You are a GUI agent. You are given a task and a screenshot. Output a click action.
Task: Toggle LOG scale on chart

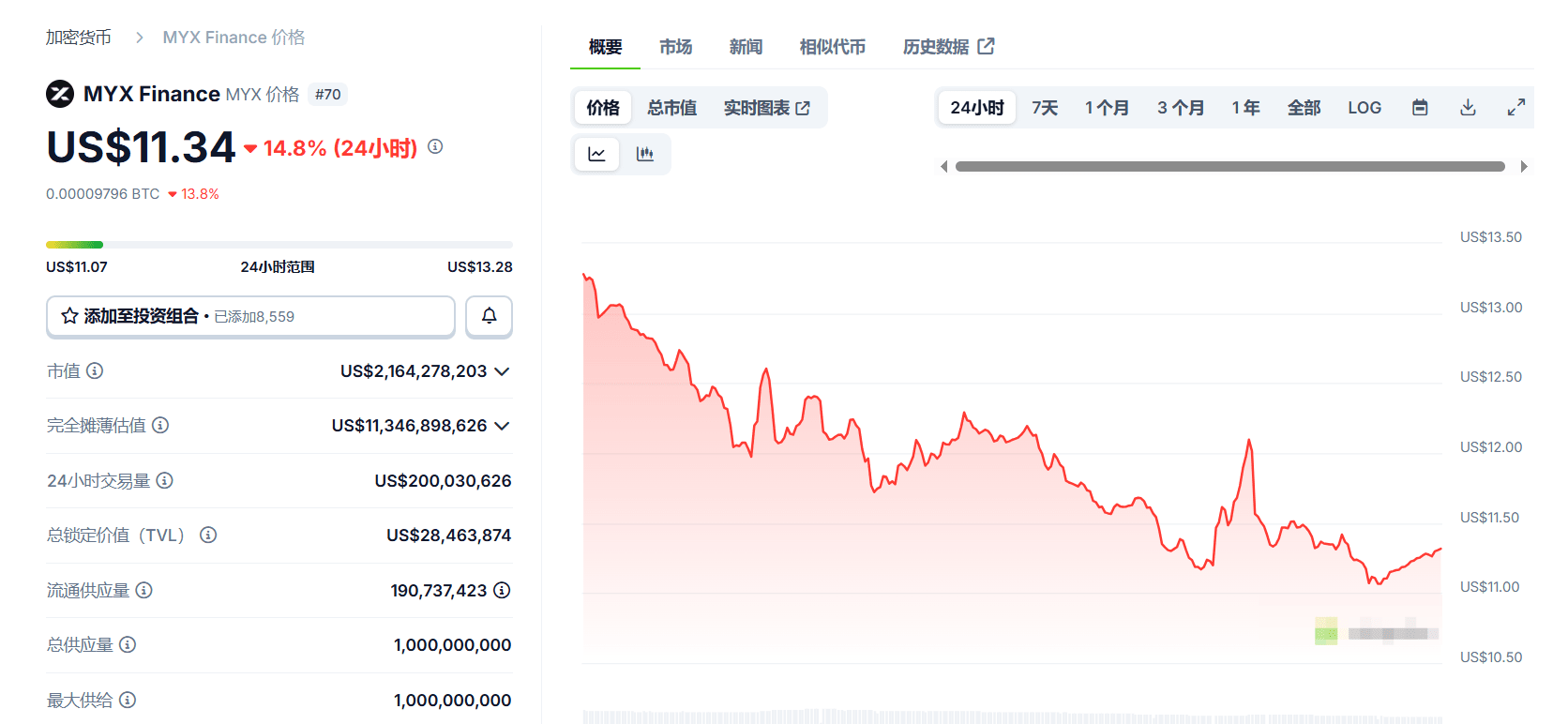[x=1364, y=108]
